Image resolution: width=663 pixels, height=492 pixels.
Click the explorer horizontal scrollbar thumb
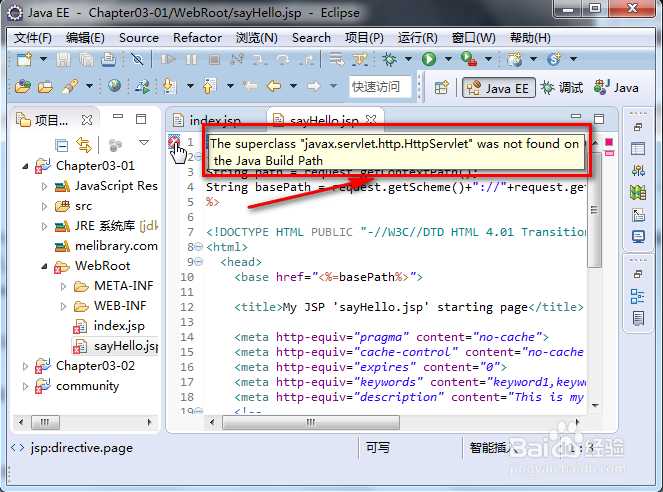[x=45, y=422]
